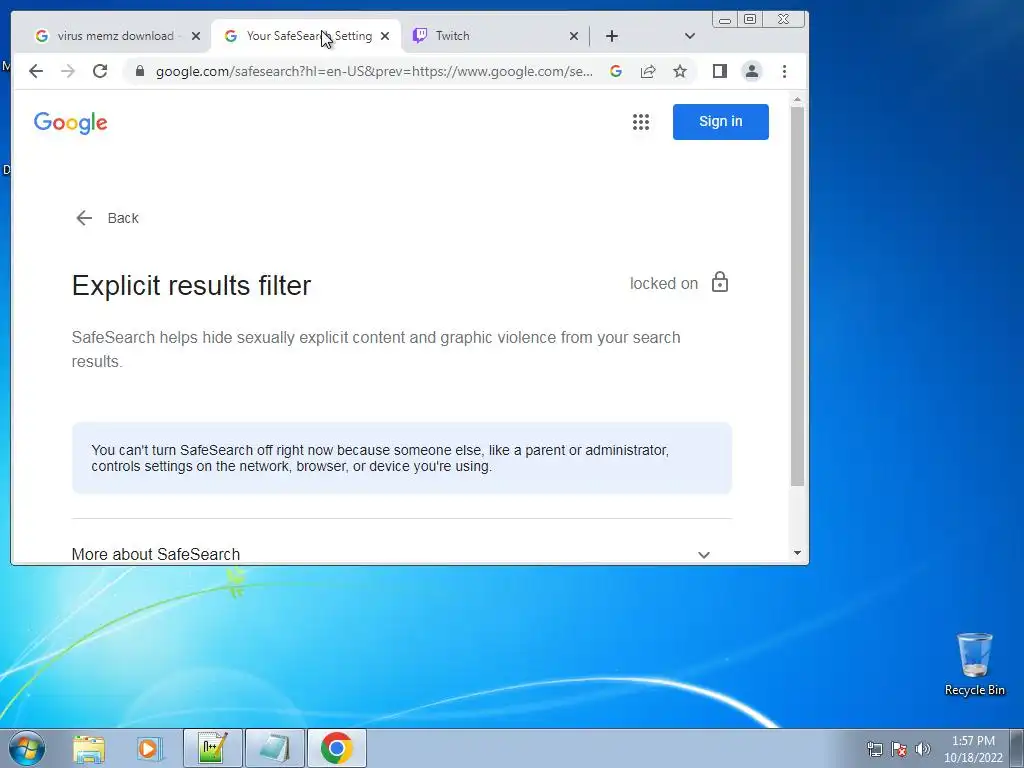This screenshot has height=768, width=1024.
Task: Click the 'Explicit results filter' heading
Action: point(191,285)
